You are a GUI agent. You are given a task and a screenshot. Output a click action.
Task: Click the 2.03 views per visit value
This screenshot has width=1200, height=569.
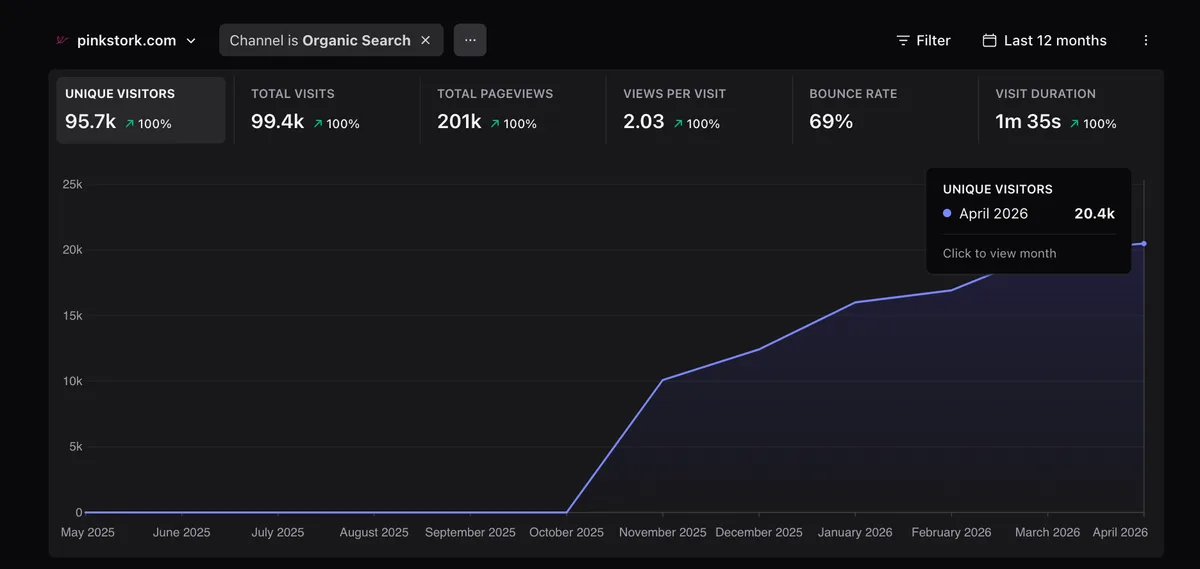(644, 122)
